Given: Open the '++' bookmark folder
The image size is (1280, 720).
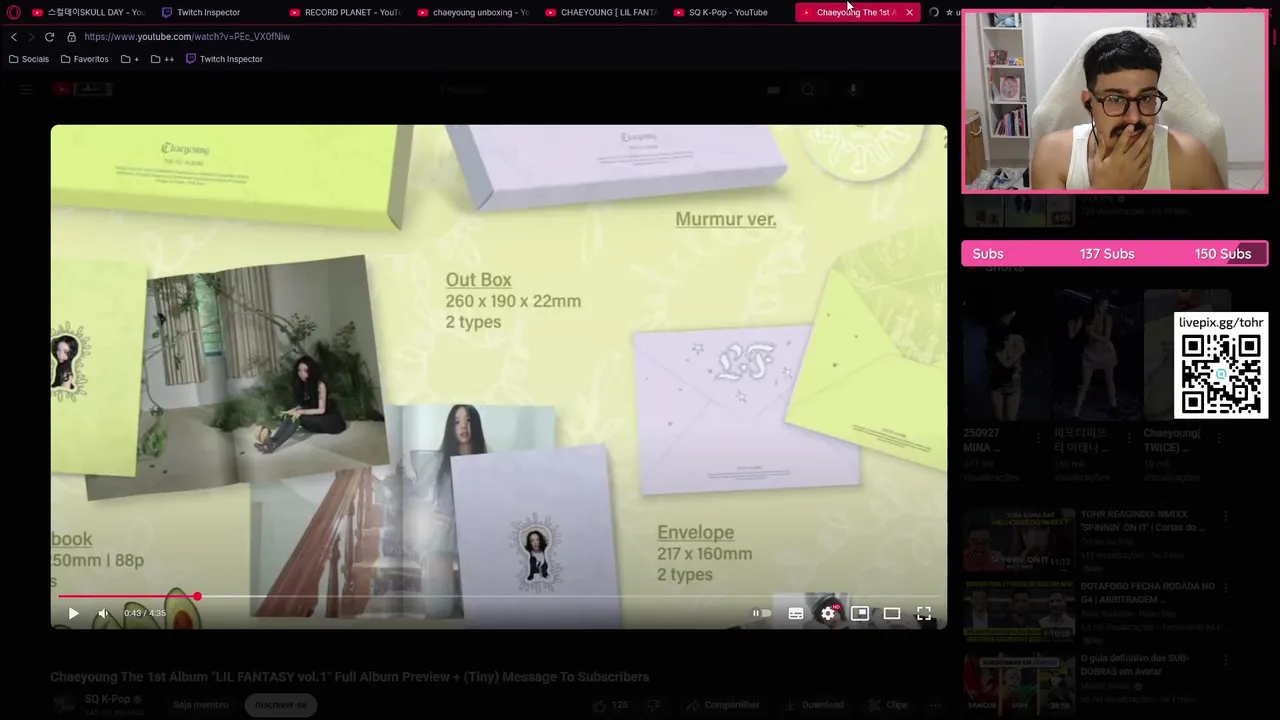Looking at the screenshot, I should click(x=162, y=59).
